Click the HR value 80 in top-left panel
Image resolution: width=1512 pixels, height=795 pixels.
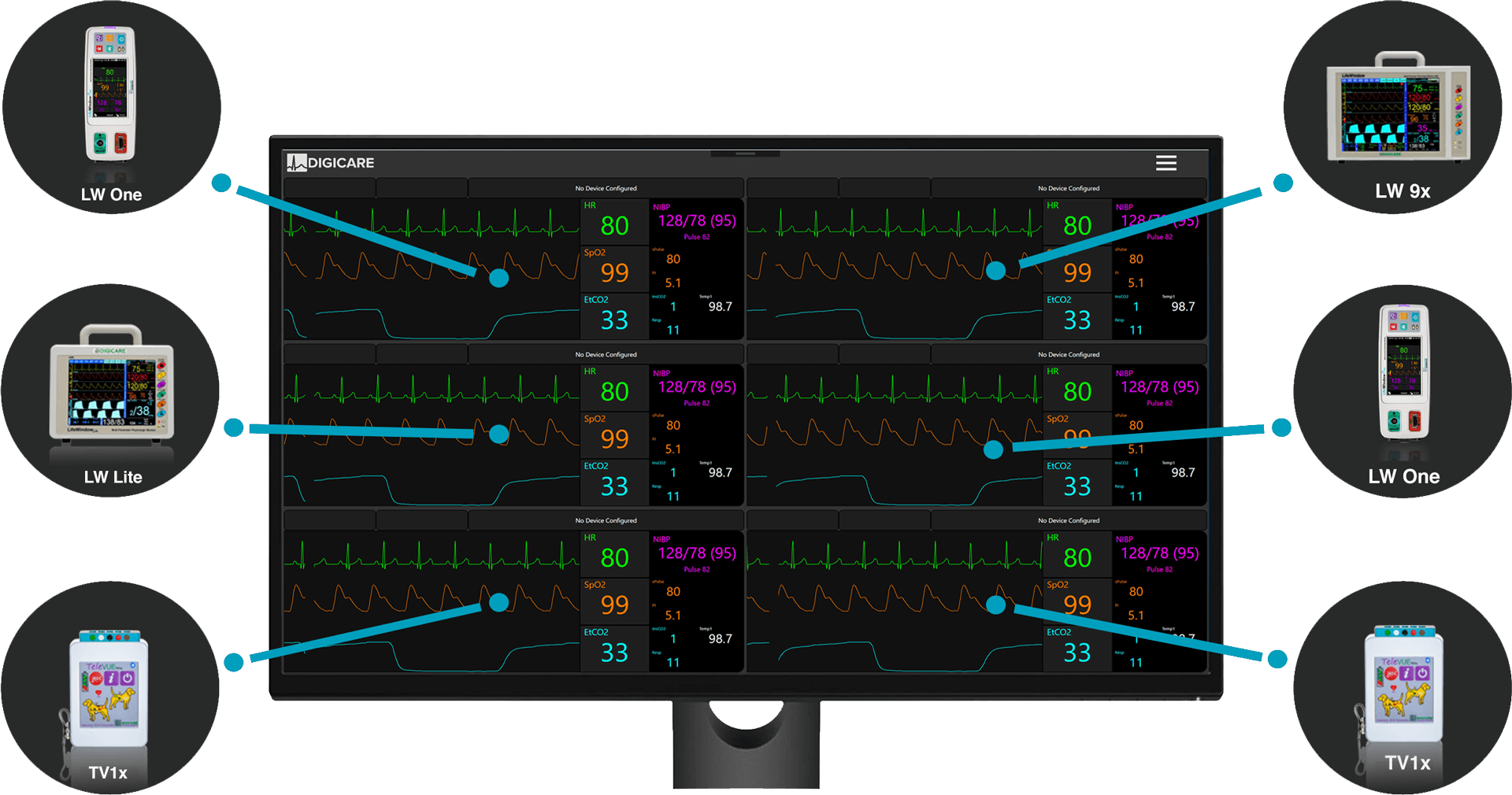coord(614,226)
